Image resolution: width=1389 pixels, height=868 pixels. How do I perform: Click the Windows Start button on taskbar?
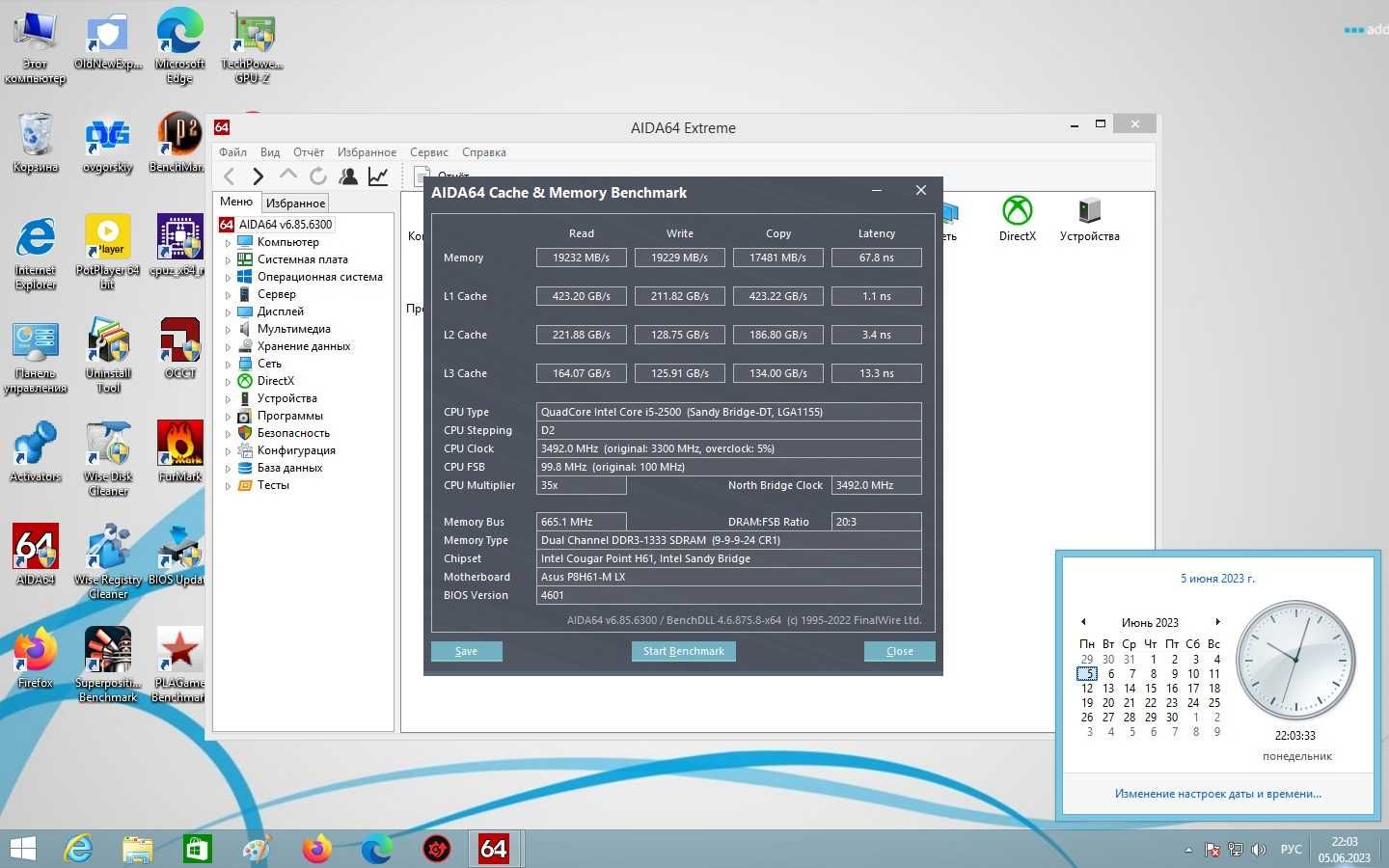coord(22,849)
